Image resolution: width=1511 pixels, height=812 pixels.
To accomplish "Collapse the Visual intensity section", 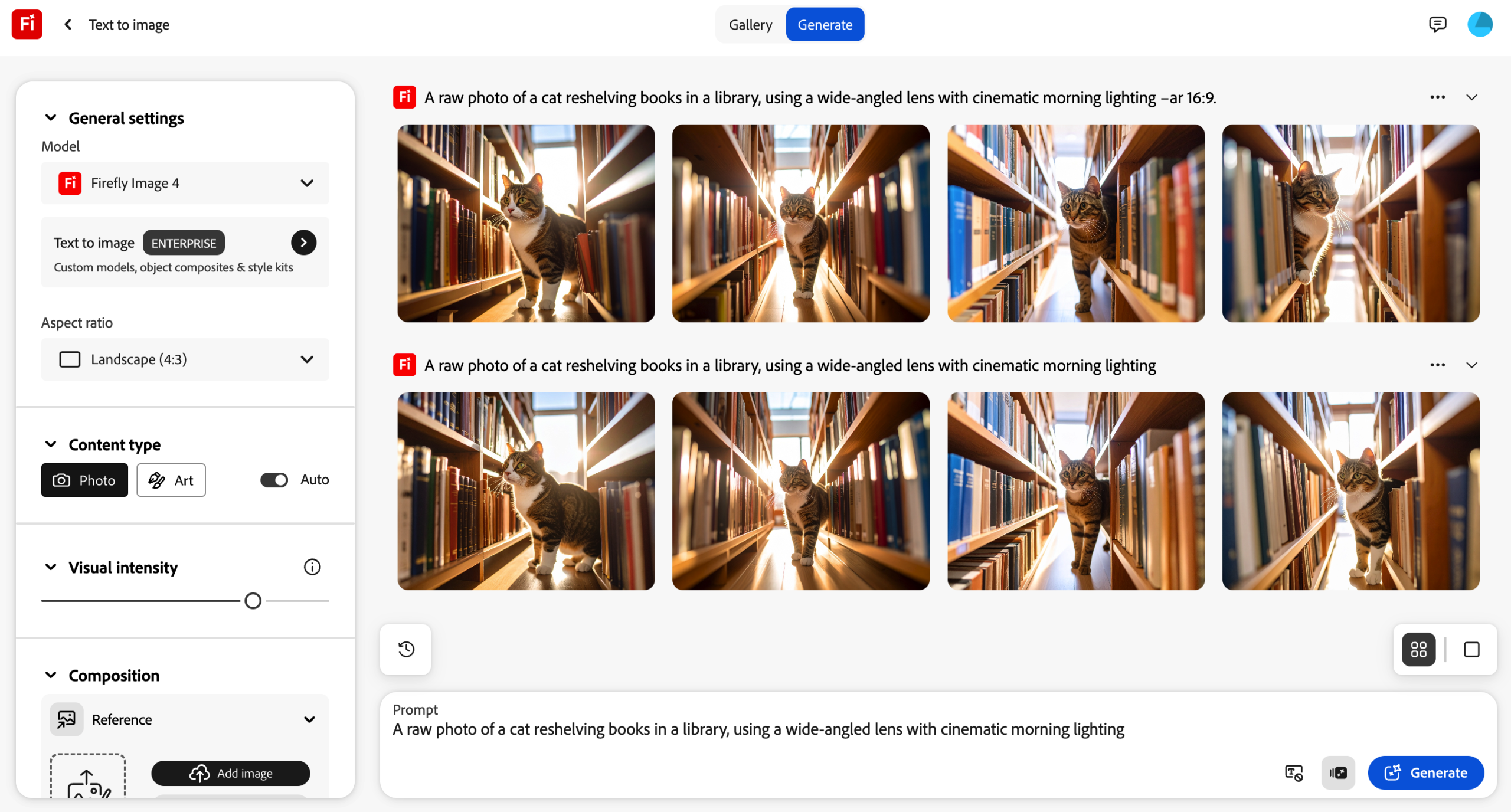I will click(51, 567).
